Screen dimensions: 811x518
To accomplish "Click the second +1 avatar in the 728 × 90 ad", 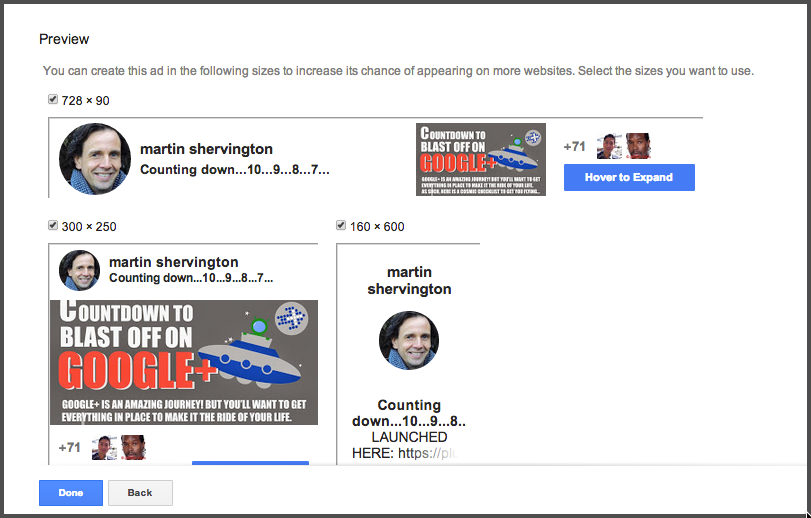I will (638, 146).
